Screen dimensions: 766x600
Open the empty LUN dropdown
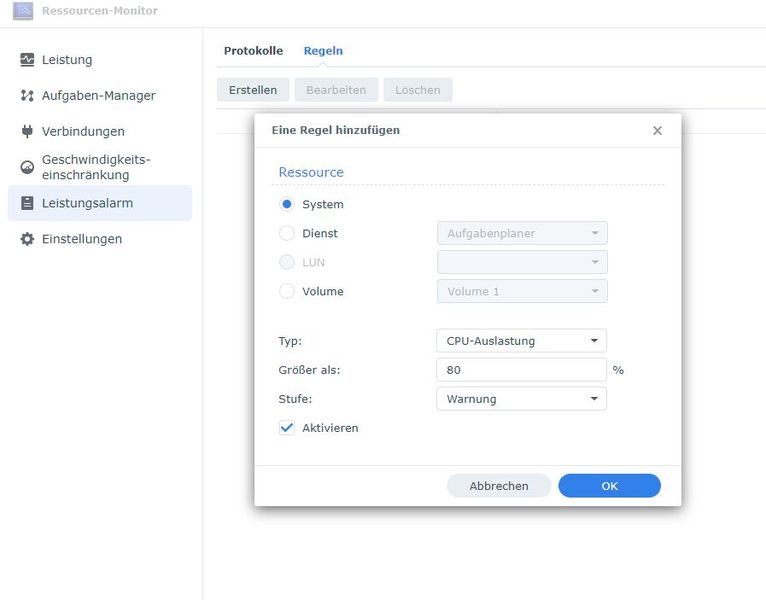(x=522, y=262)
